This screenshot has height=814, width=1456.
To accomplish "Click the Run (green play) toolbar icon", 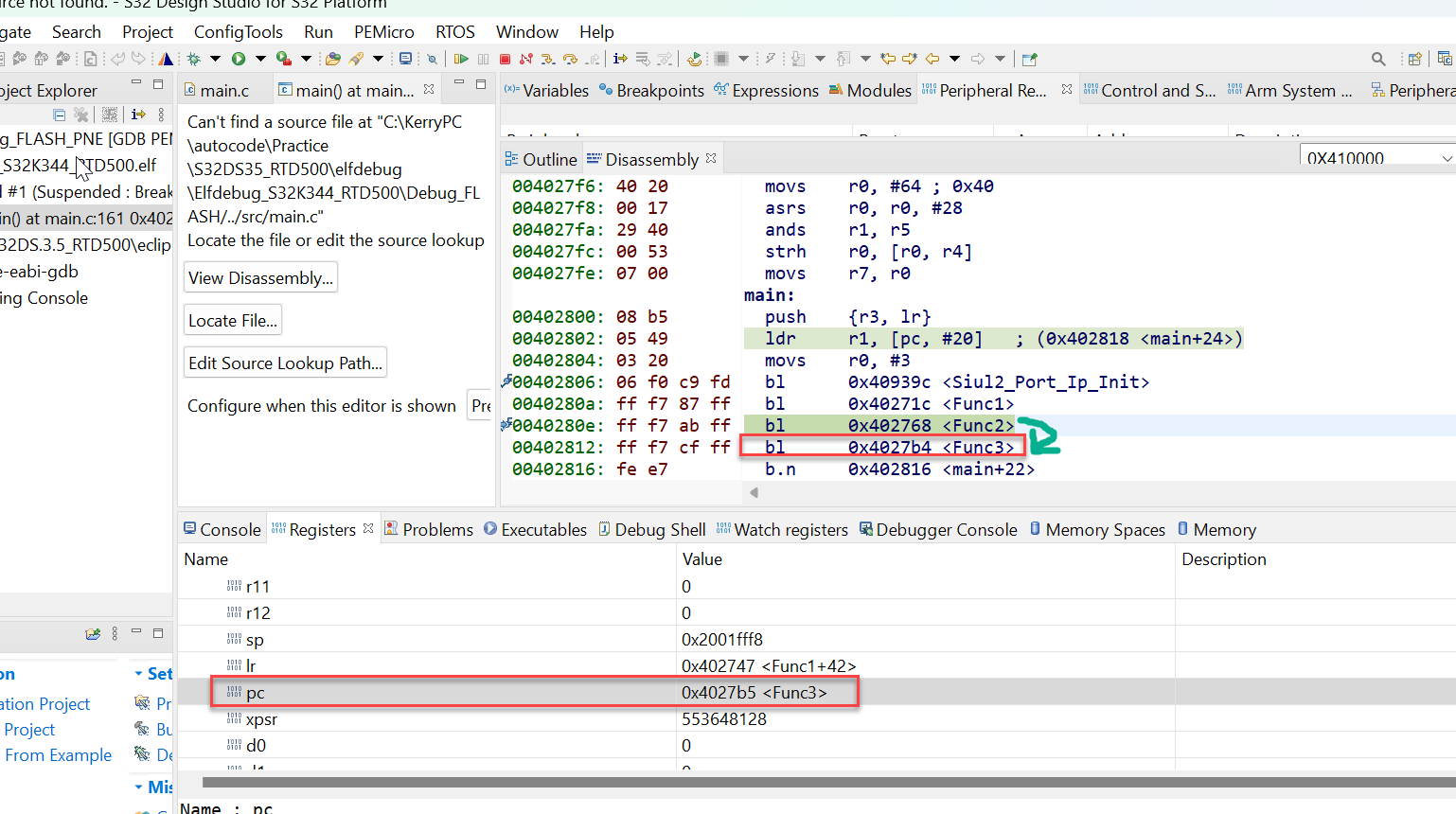I will (x=240, y=58).
